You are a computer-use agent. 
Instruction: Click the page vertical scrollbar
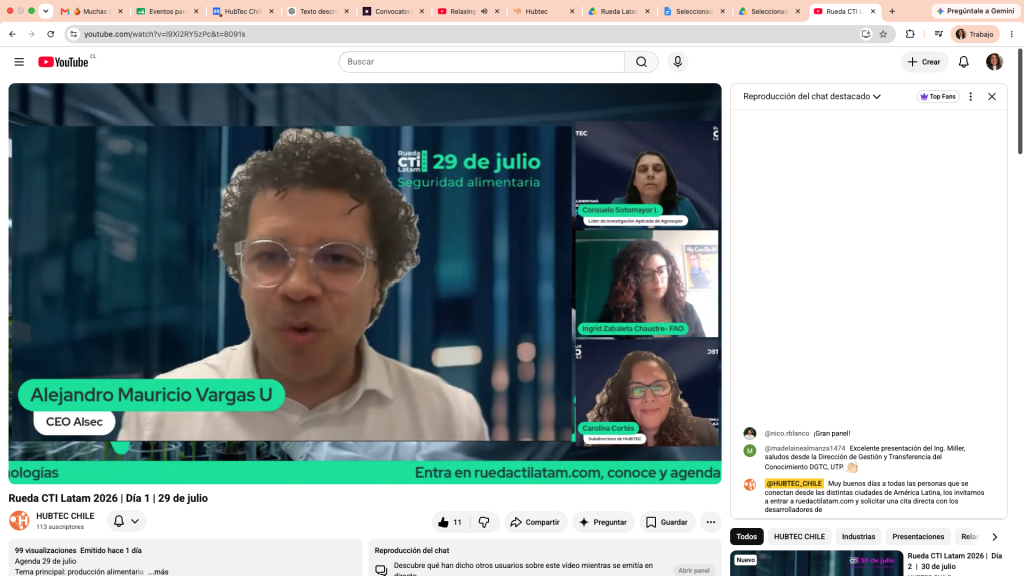[x=1019, y=100]
